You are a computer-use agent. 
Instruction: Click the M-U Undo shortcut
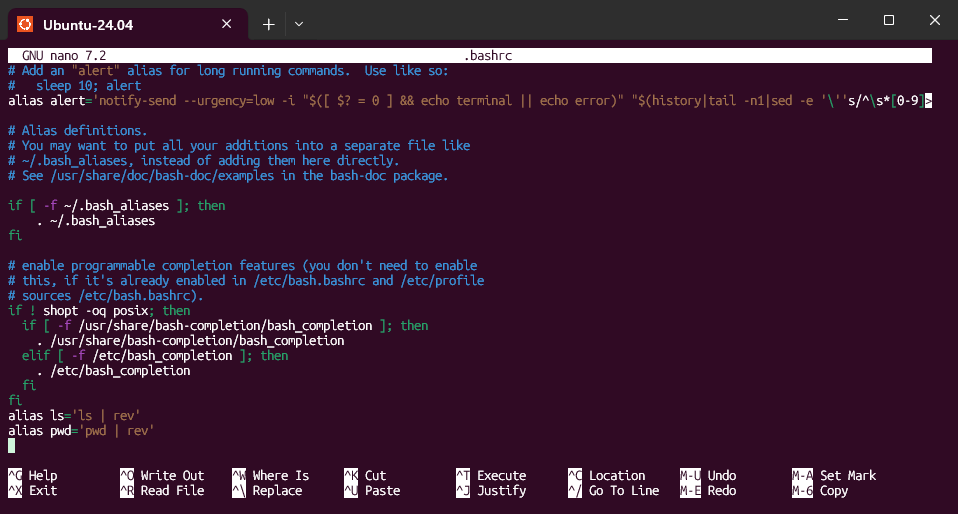(708, 476)
